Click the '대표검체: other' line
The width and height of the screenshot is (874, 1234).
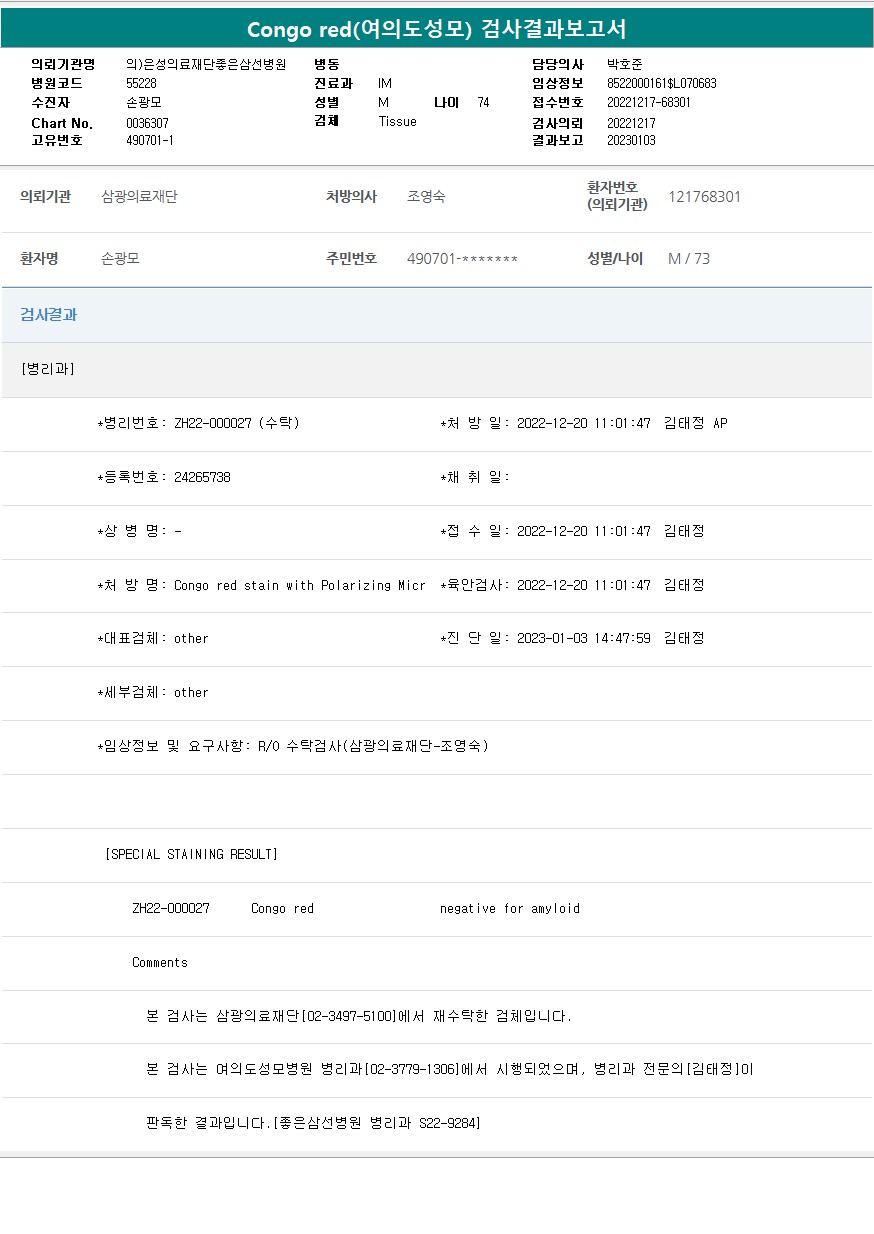(x=153, y=638)
